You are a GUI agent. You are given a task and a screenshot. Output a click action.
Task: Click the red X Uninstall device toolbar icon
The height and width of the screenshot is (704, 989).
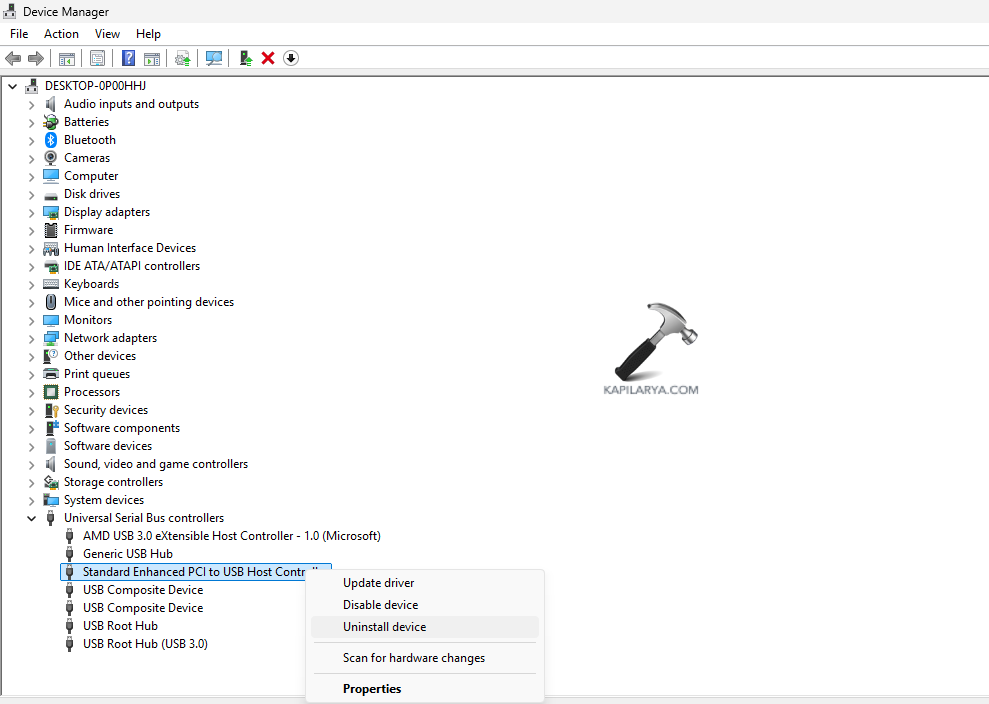pyautogui.click(x=268, y=58)
